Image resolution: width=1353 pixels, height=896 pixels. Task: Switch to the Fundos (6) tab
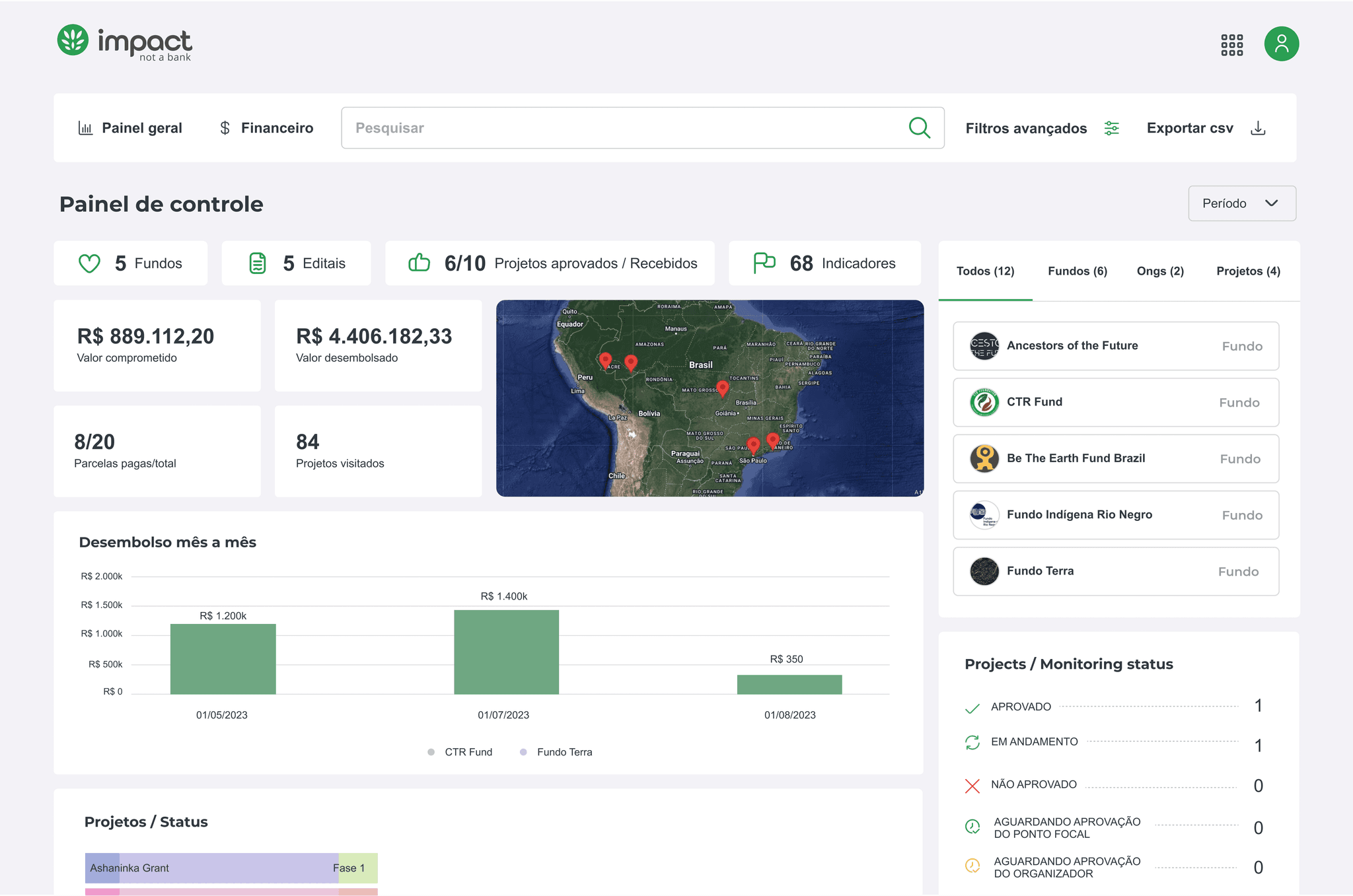pos(1077,271)
